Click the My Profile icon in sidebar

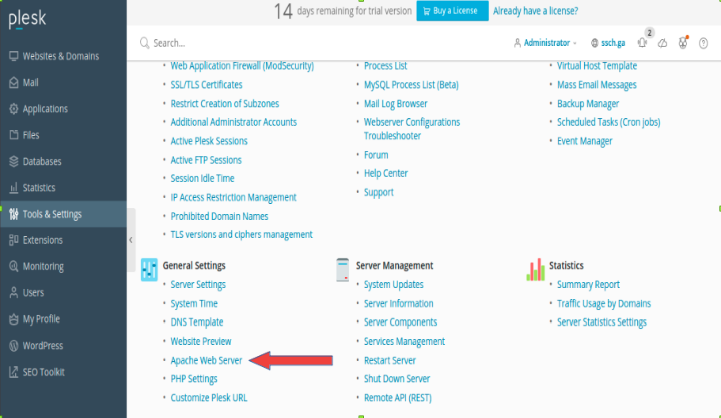click(14, 319)
